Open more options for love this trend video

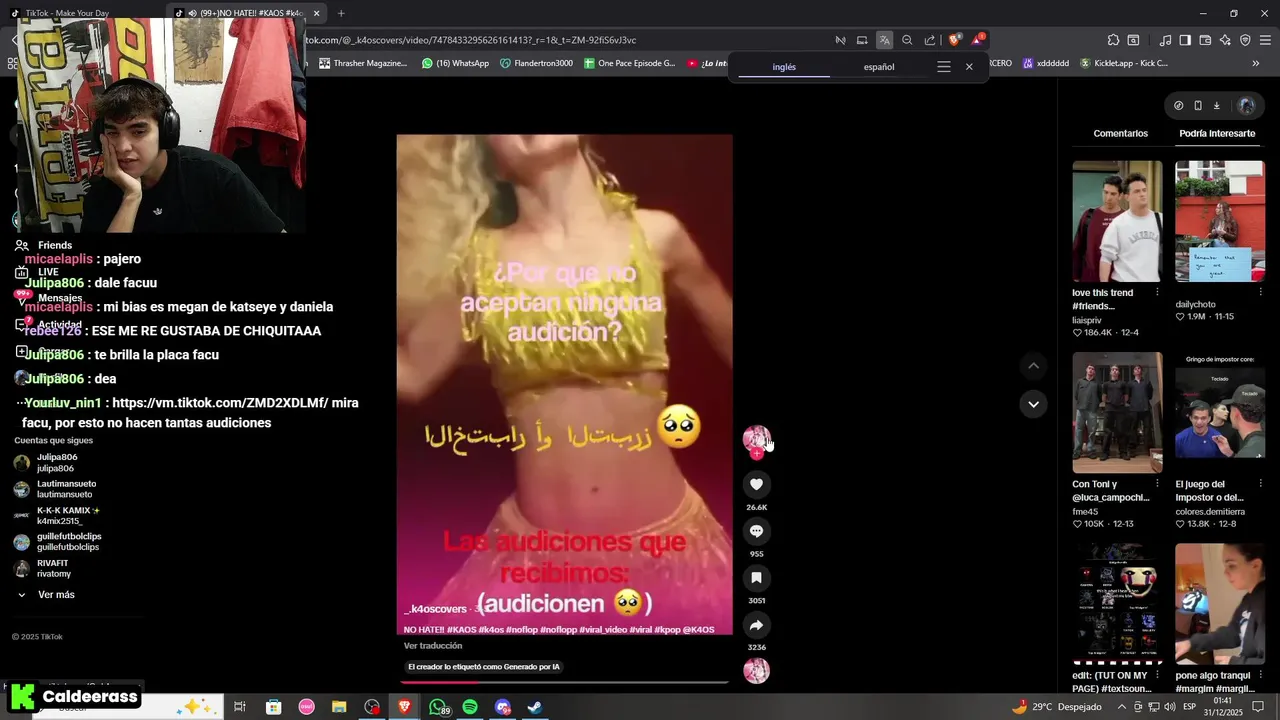tap(1157, 292)
